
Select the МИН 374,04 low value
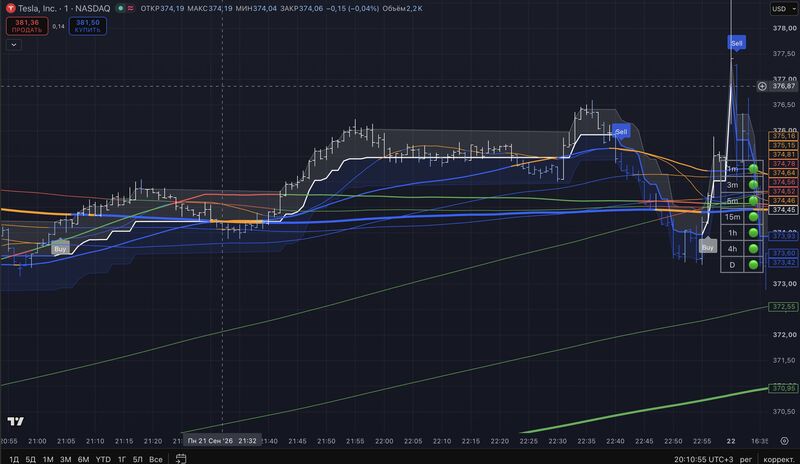(x=256, y=8)
